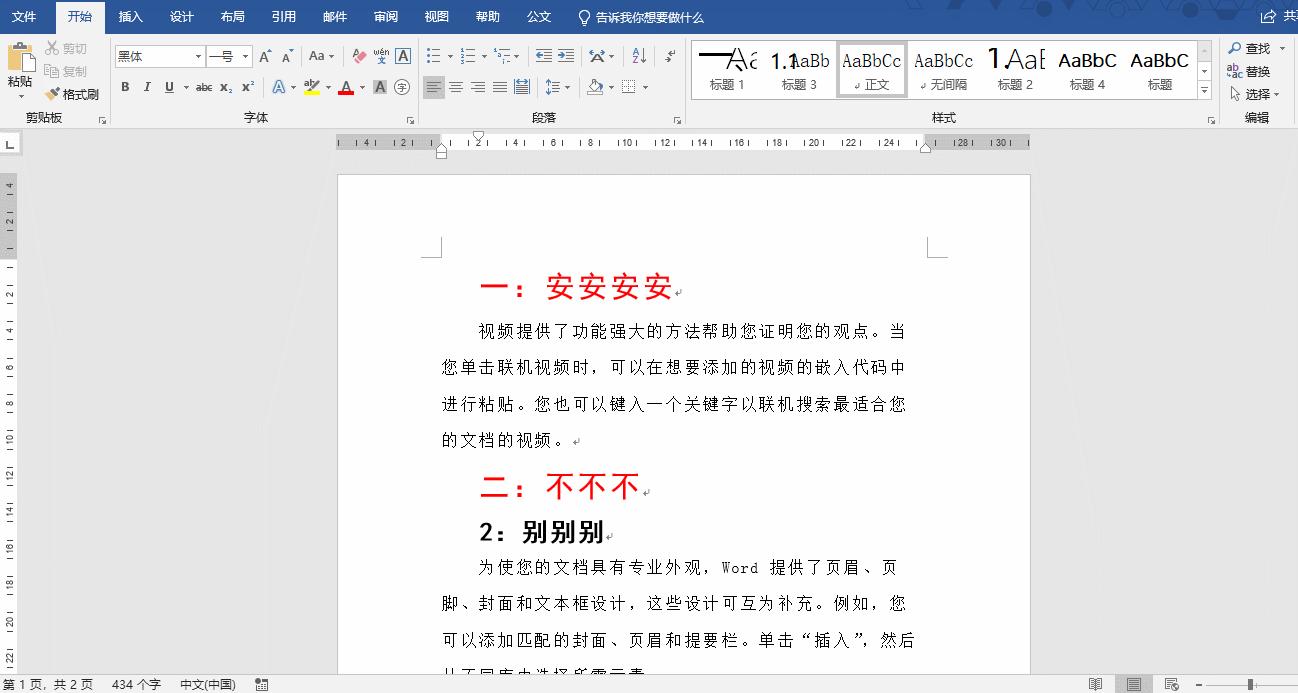
Task: Open the font size dropdown
Action: [x=245, y=56]
